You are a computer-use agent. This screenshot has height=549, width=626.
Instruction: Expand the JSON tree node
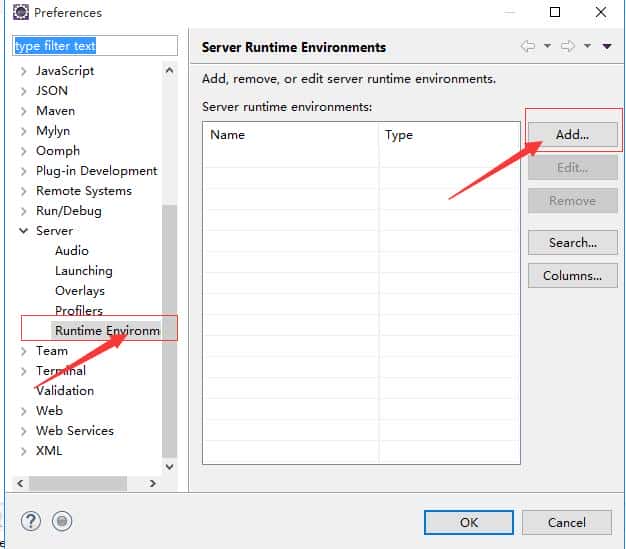pos(24,91)
